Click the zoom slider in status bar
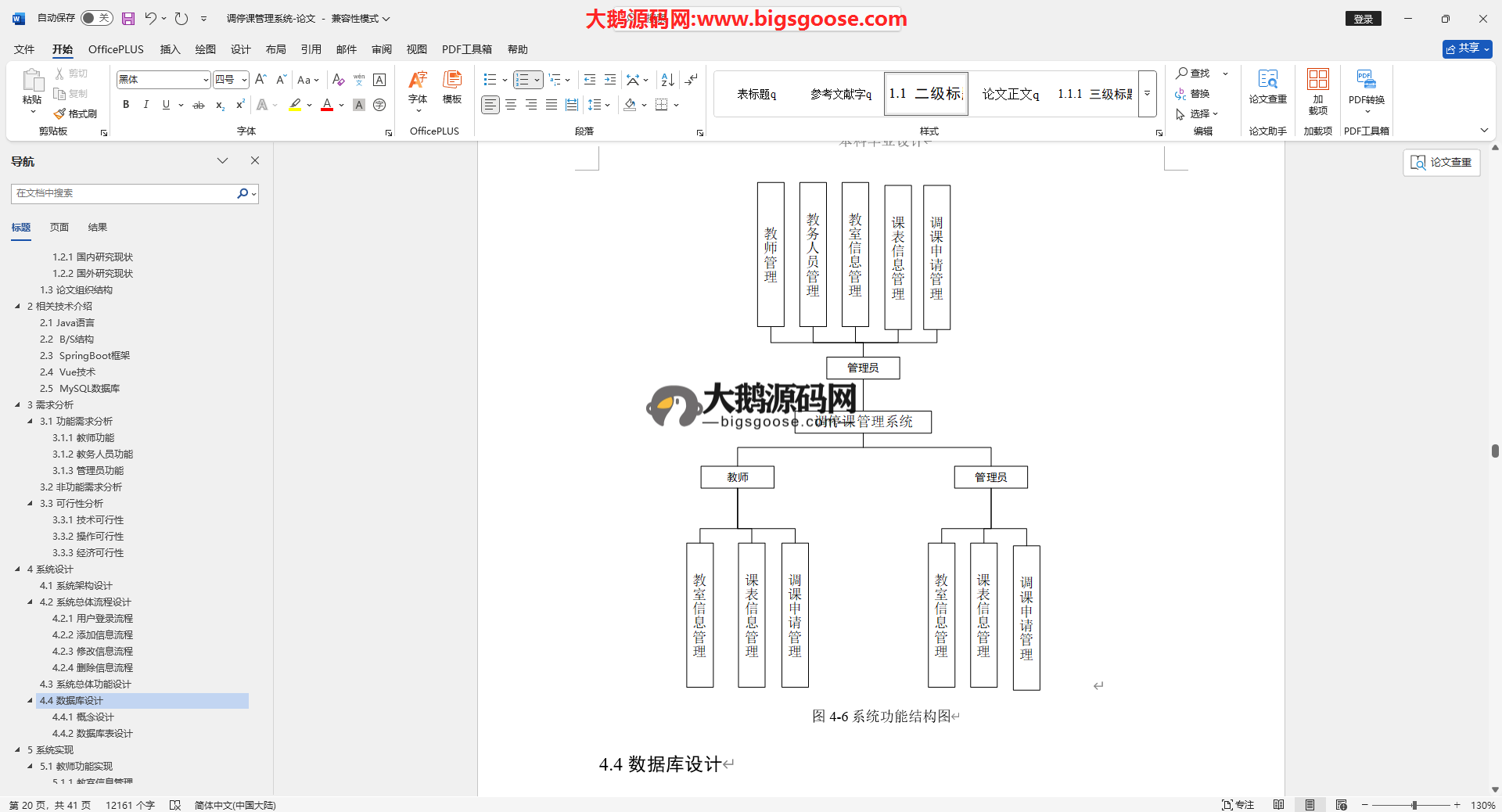Screen dimensions: 1502x812 pos(1414,805)
